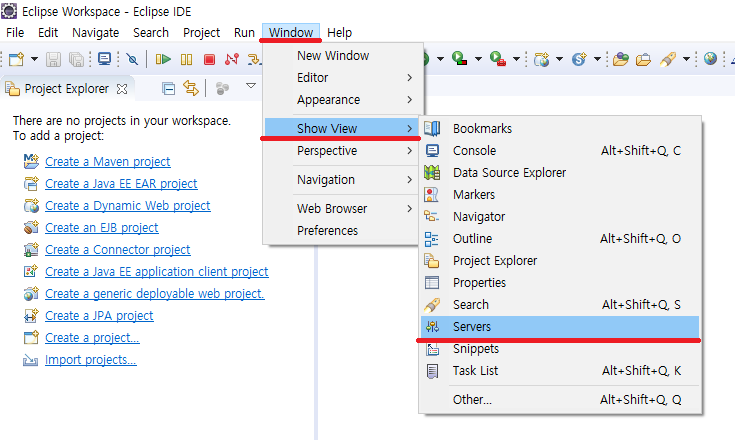Open the Project Explorer View Menu triangle
Screen dimensions: 735x440
(251, 86)
